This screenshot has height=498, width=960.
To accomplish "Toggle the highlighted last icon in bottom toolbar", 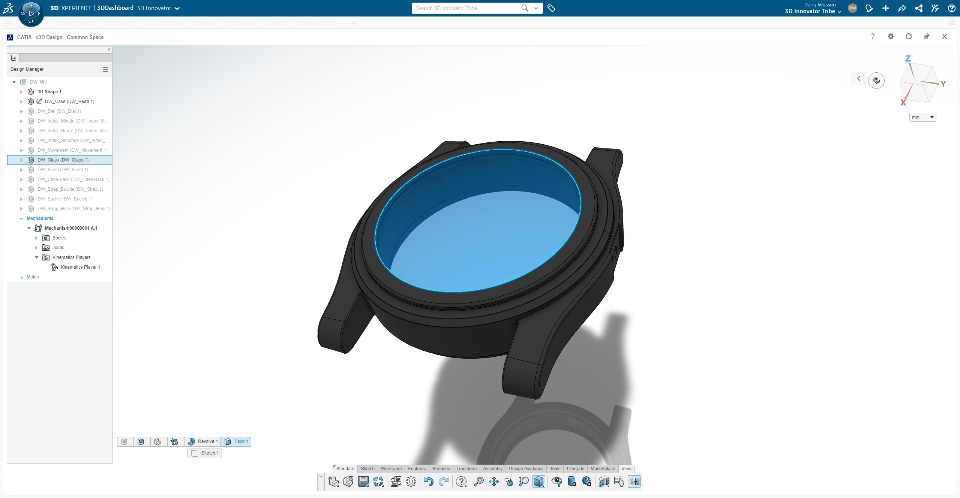I will pyautogui.click(x=634, y=482).
